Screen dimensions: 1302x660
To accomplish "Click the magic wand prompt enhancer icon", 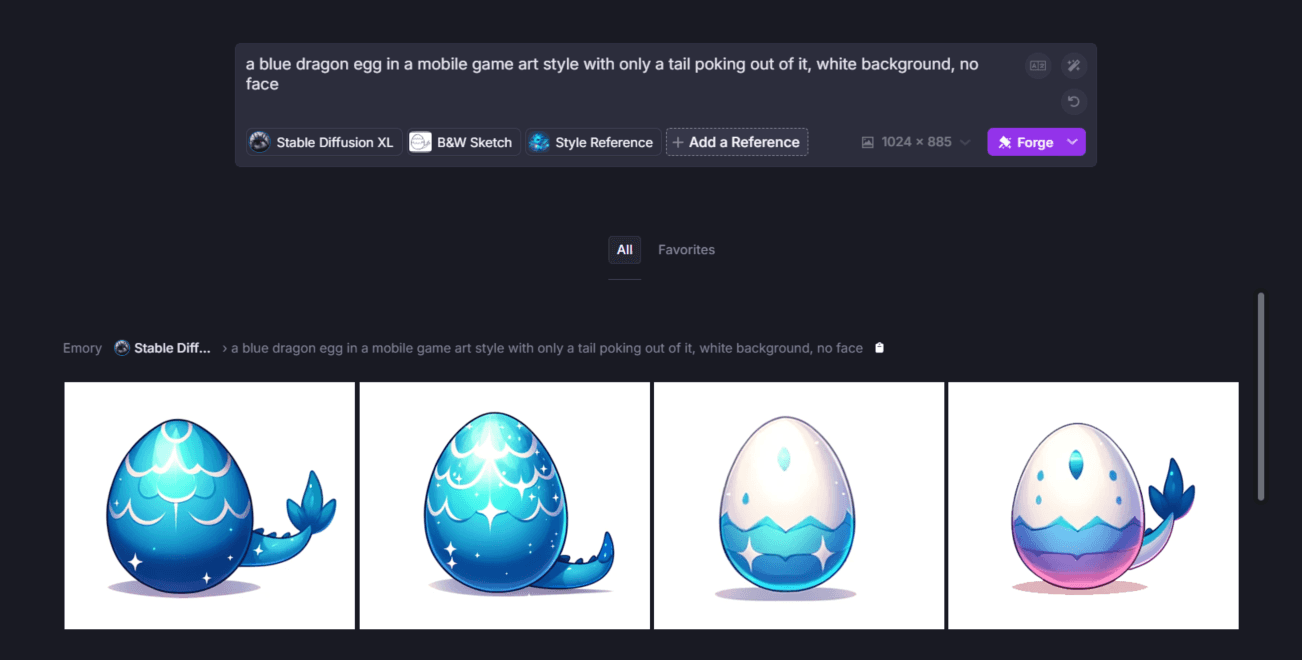I will 1073,66.
